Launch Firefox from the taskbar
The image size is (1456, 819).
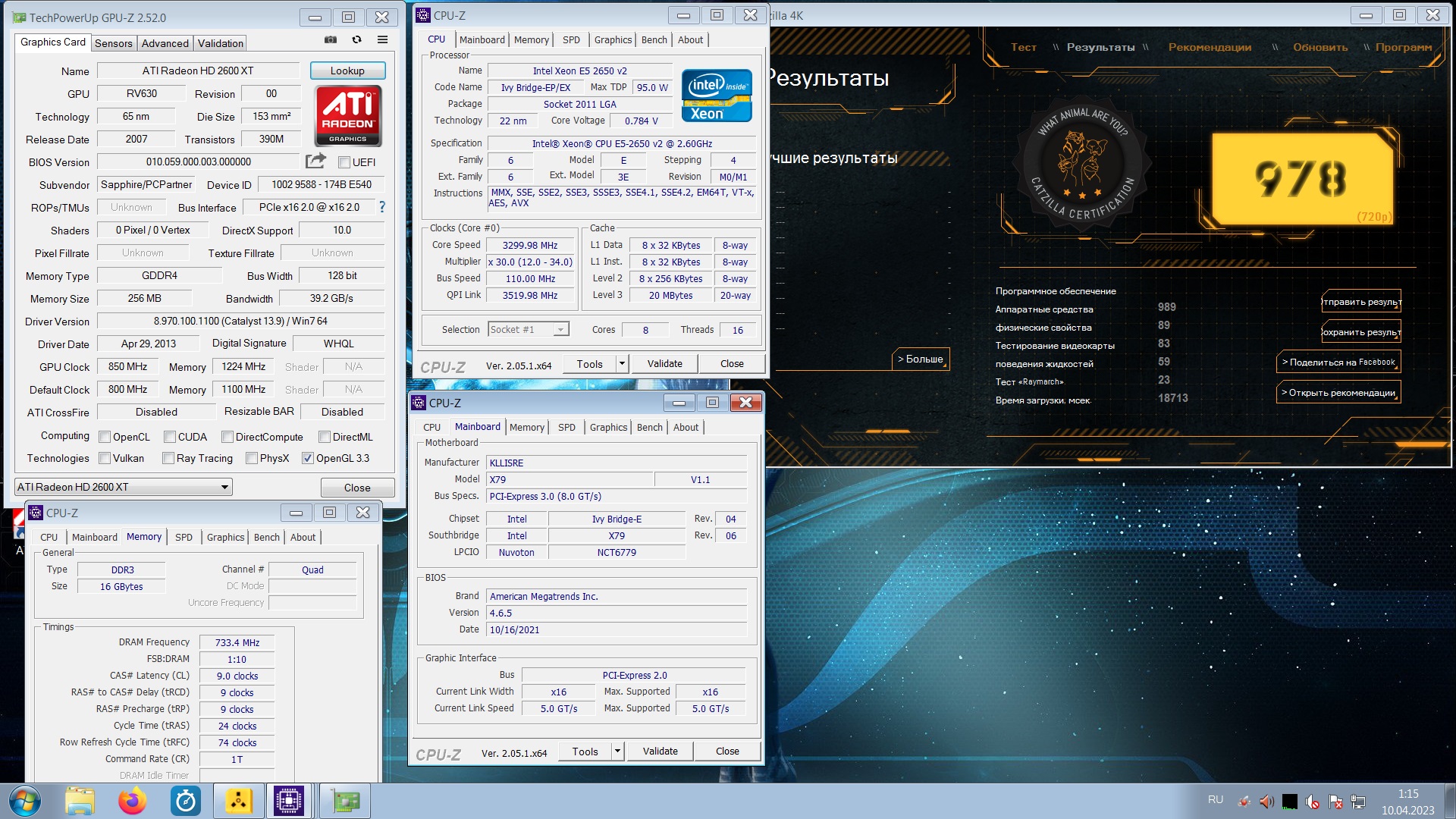pos(133,801)
